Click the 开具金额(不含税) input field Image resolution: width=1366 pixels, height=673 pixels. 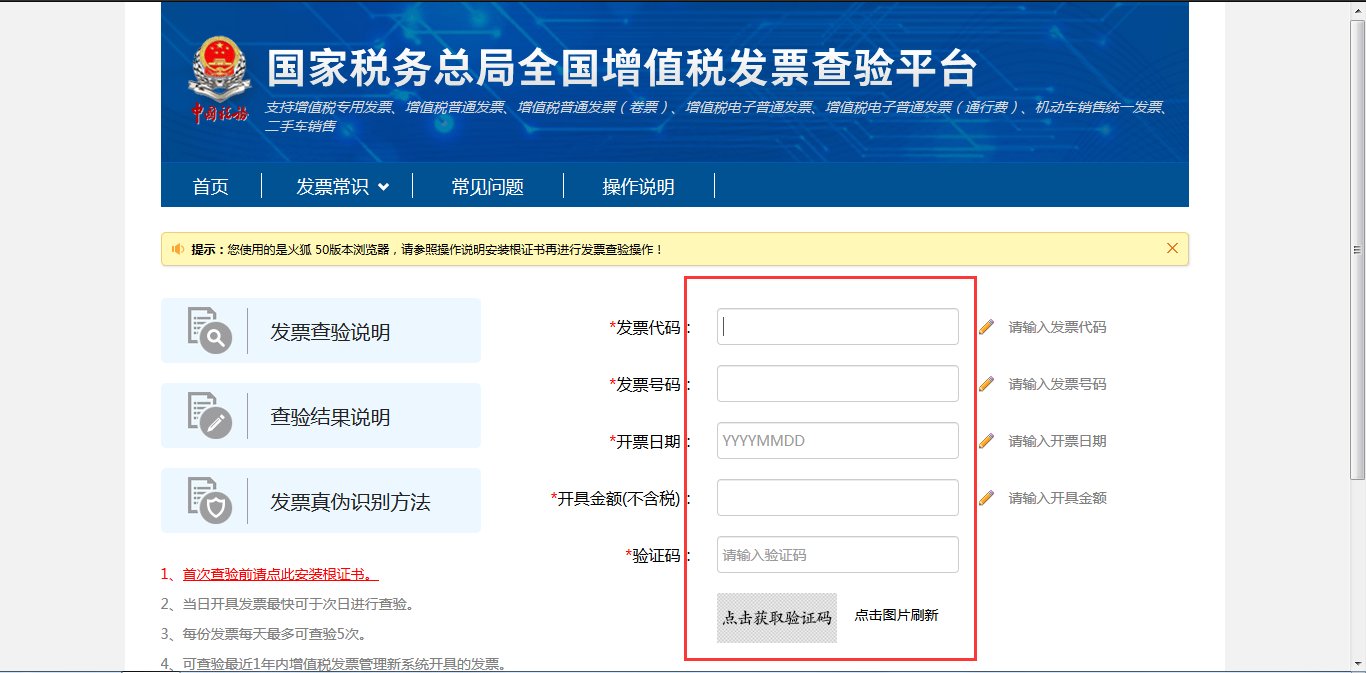point(837,497)
